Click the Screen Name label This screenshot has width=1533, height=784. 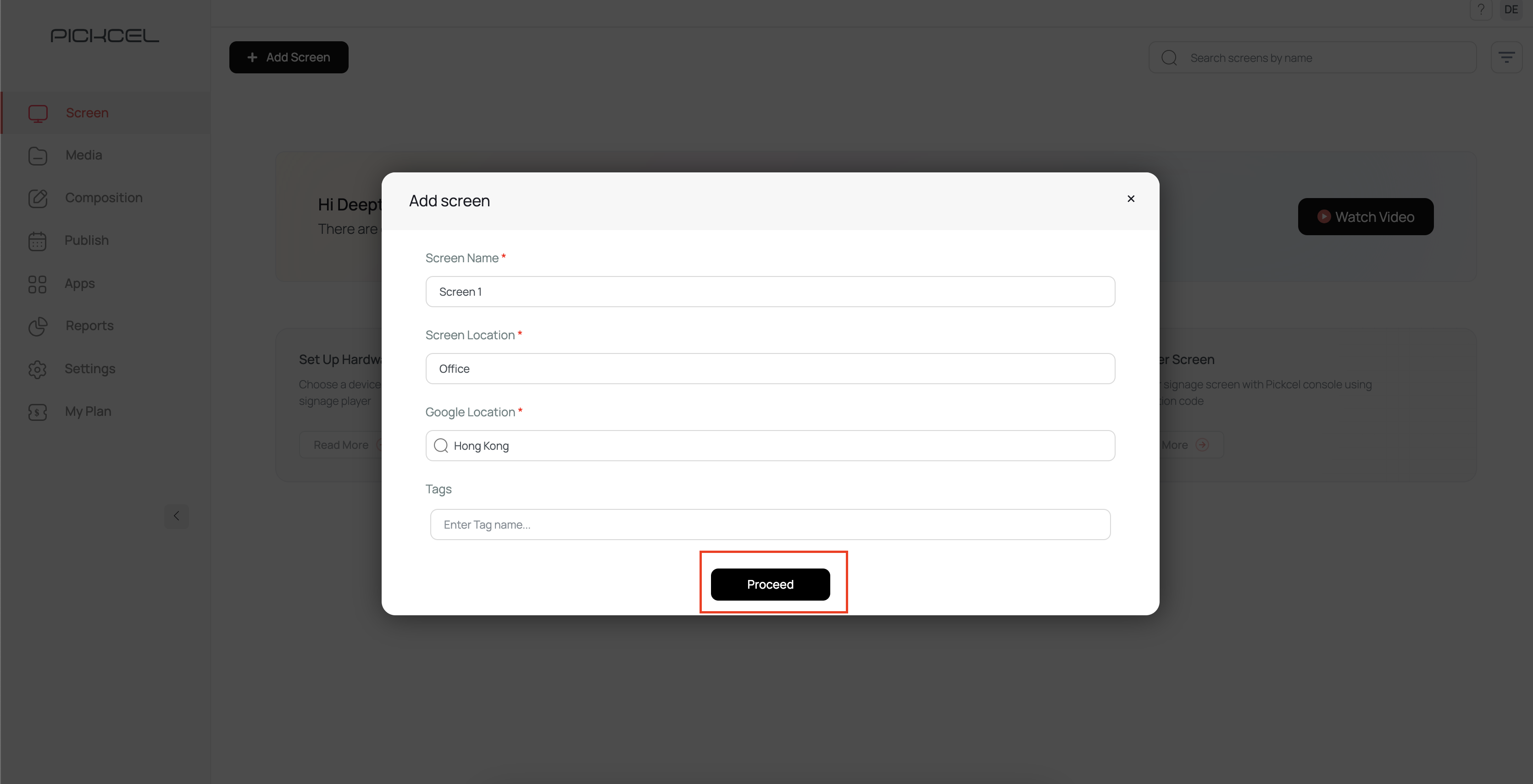(462, 258)
